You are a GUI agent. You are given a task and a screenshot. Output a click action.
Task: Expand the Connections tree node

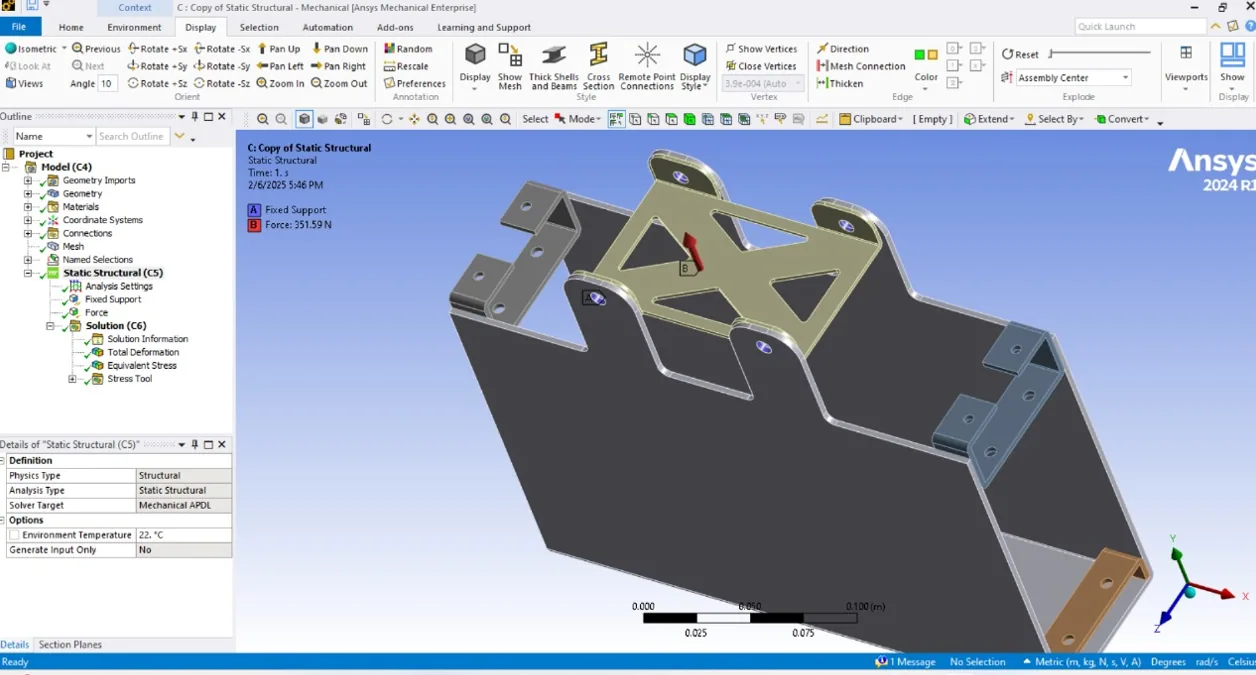click(28, 233)
